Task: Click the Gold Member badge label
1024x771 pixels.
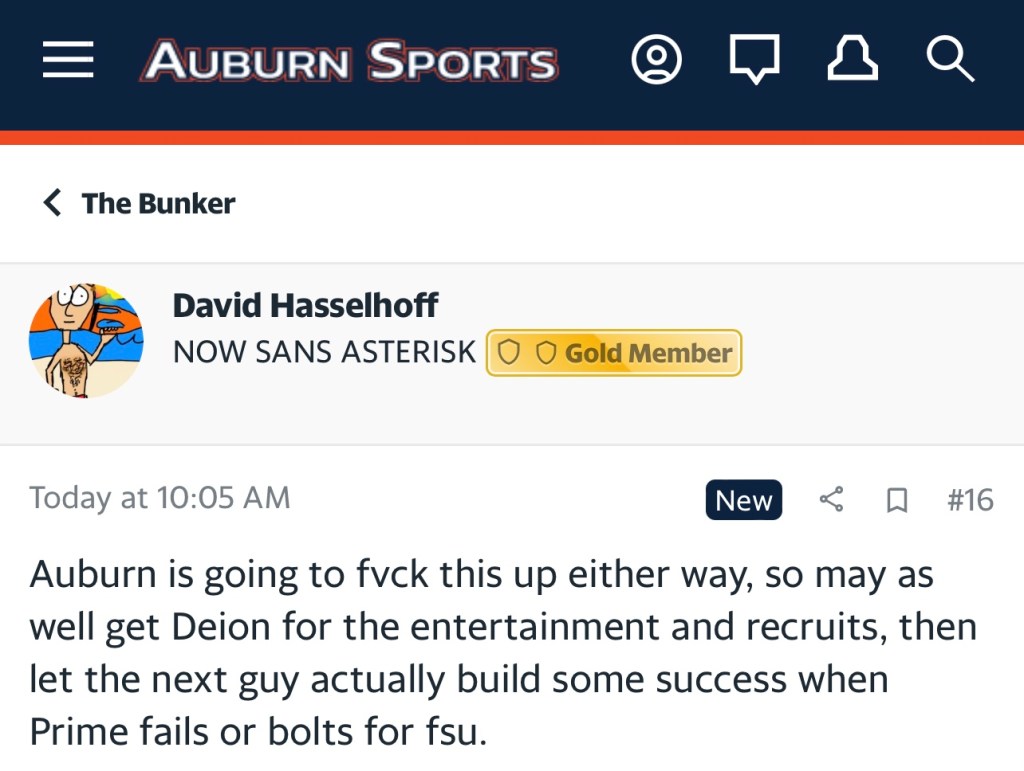Action: (x=648, y=353)
